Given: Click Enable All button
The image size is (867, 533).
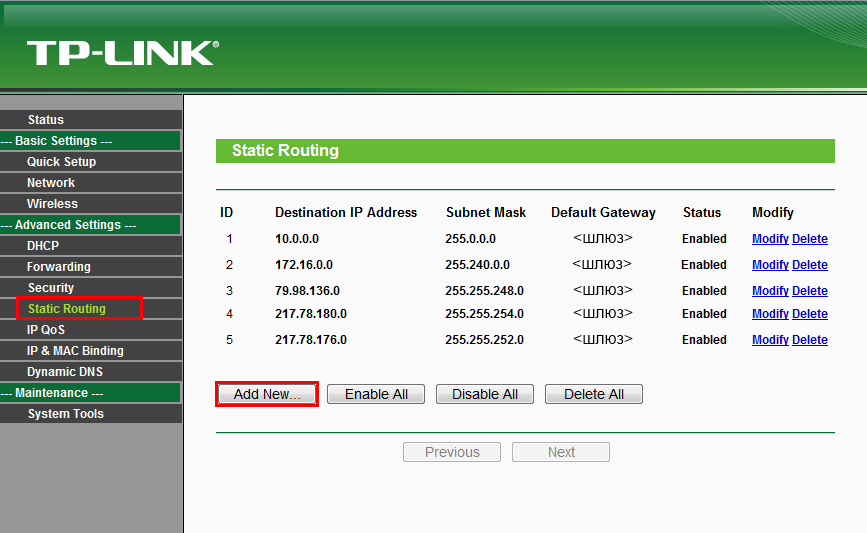Looking at the screenshot, I should tap(376, 394).
